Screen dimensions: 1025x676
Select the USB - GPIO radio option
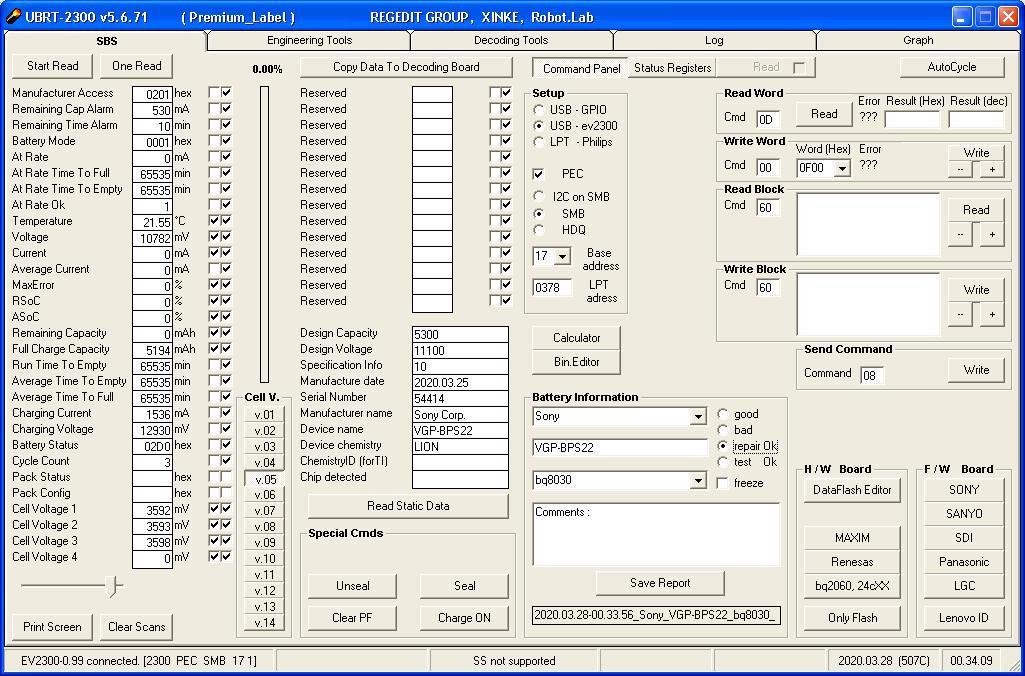point(539,110)
